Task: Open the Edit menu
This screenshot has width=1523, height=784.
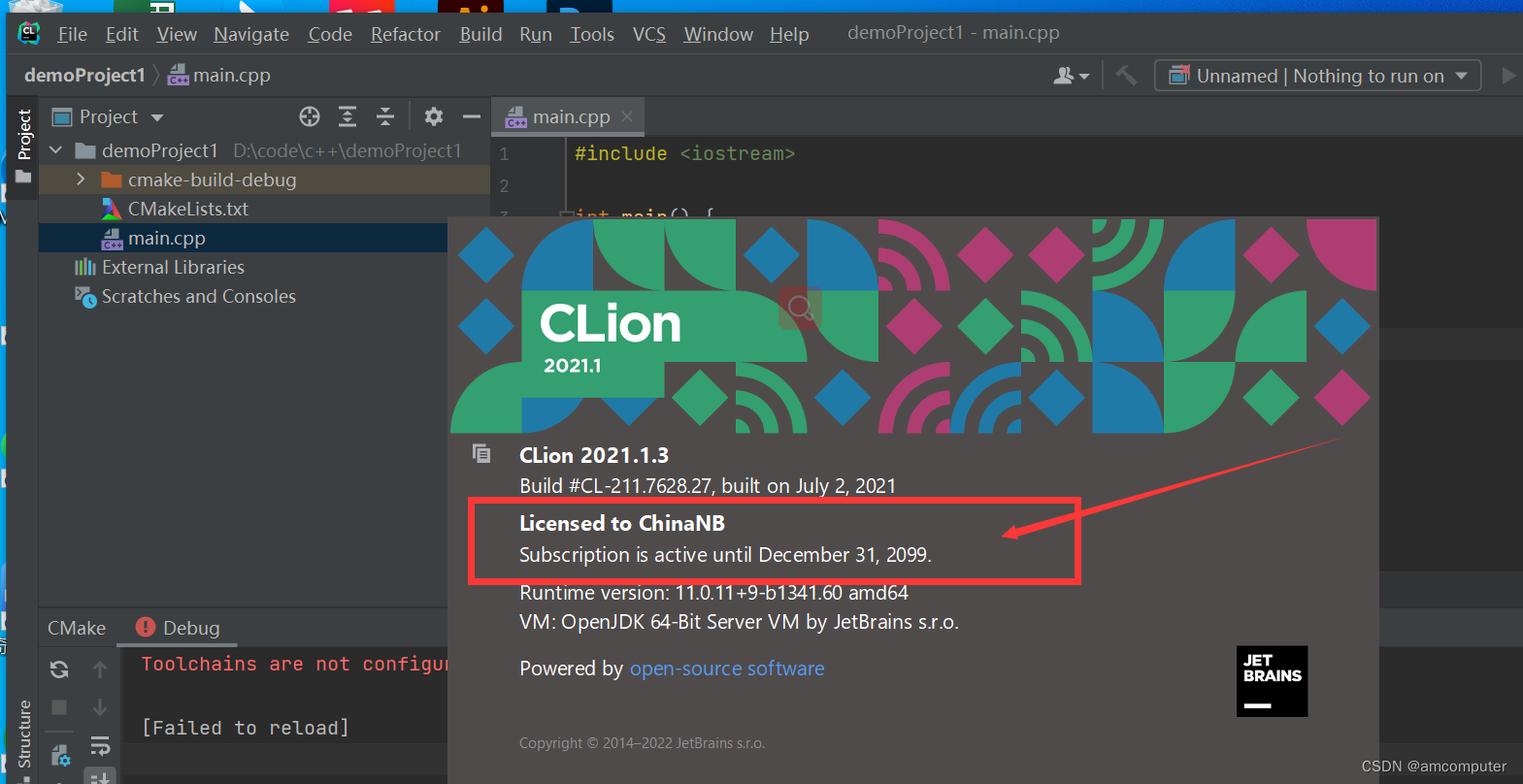Action: 122,34
